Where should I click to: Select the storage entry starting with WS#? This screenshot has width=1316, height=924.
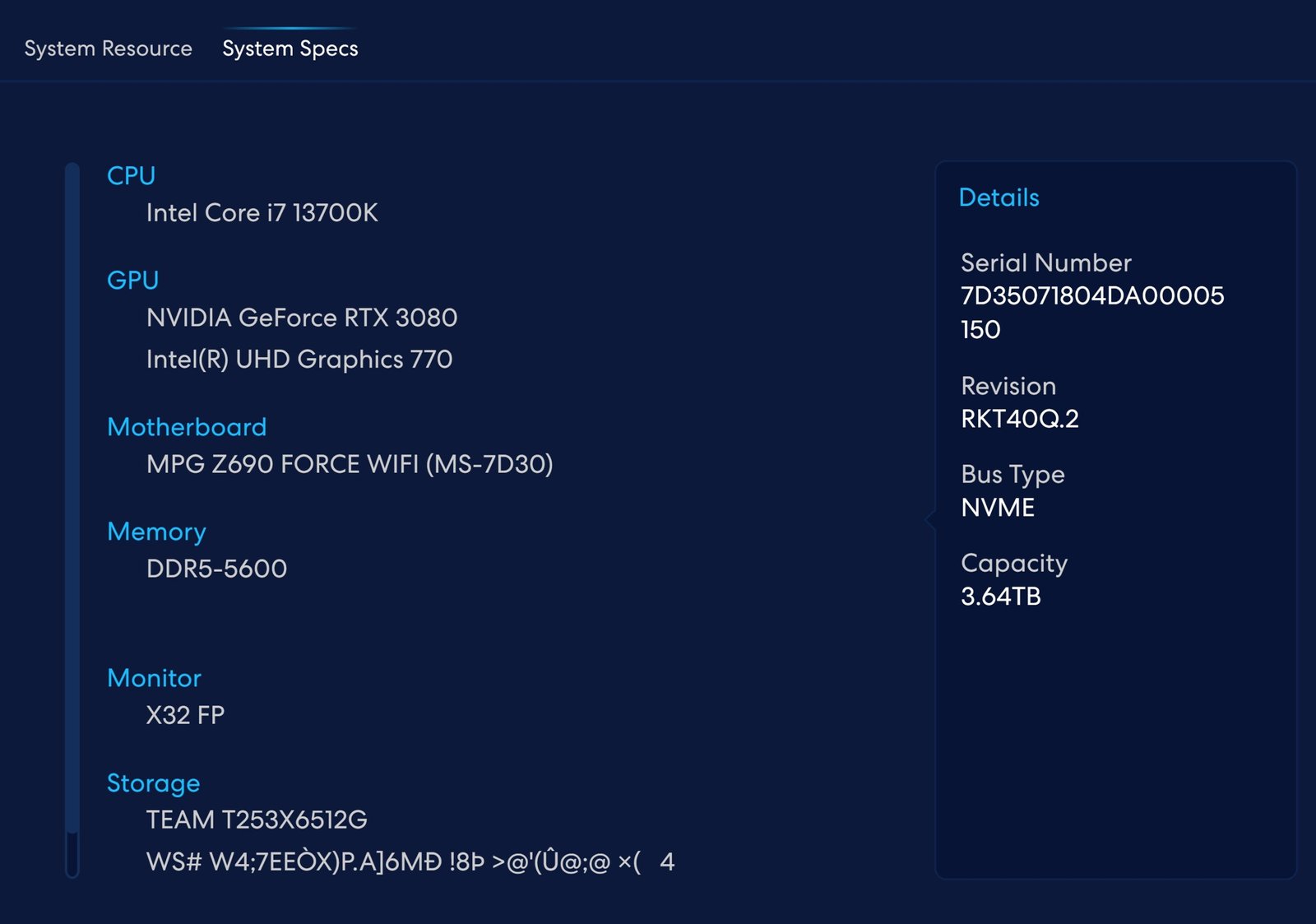[x=410, y=861]
